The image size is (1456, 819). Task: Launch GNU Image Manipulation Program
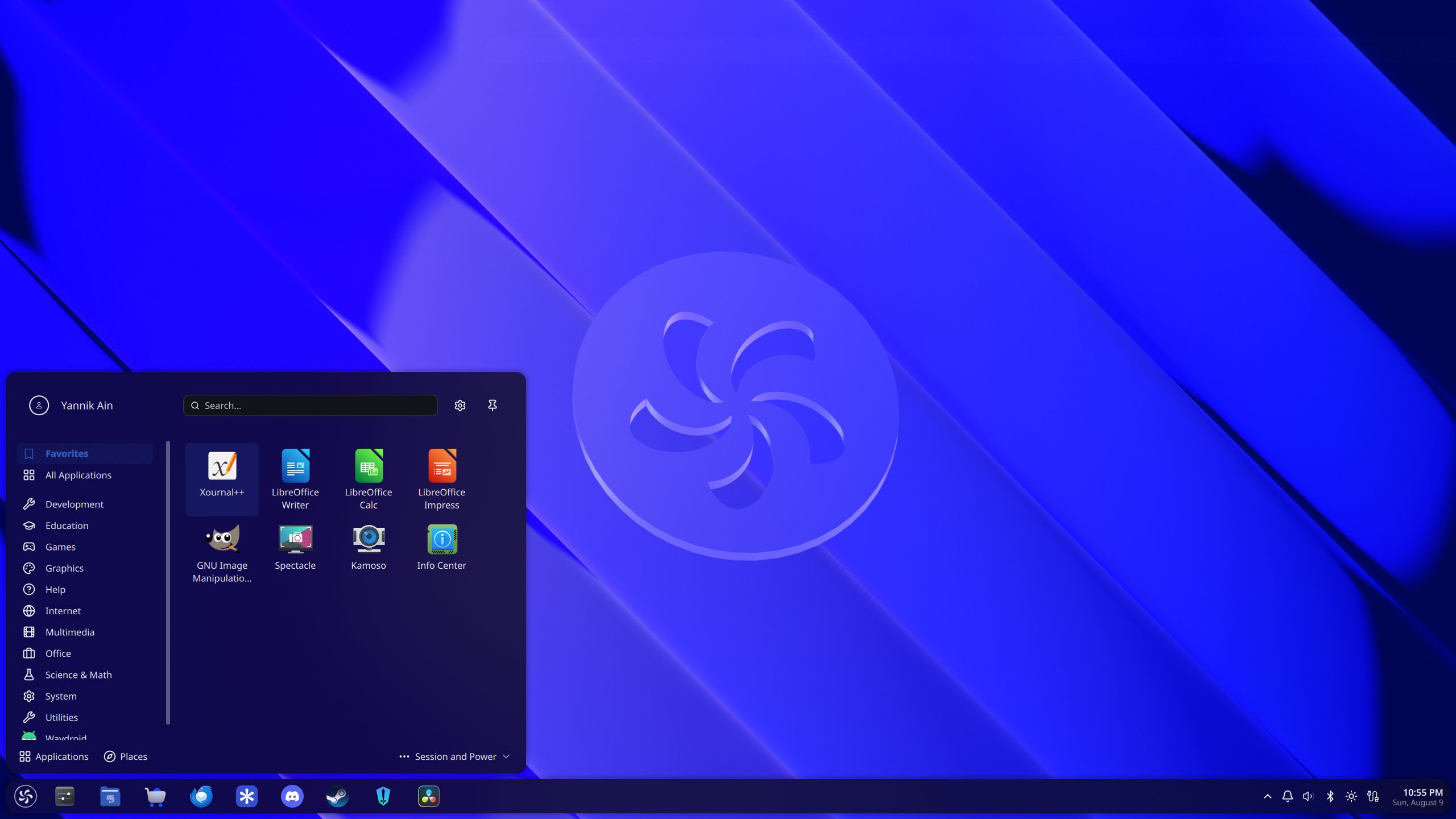pos(222,553)
